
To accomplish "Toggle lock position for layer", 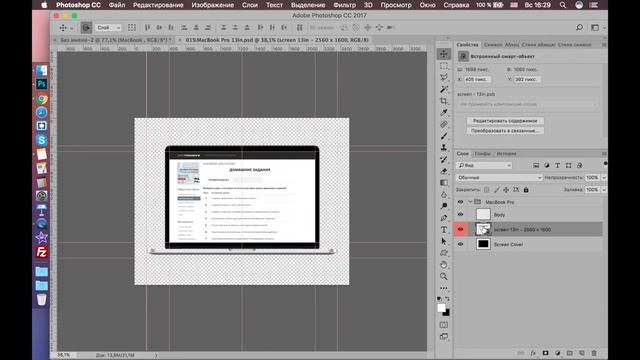I will pos(506,190).
